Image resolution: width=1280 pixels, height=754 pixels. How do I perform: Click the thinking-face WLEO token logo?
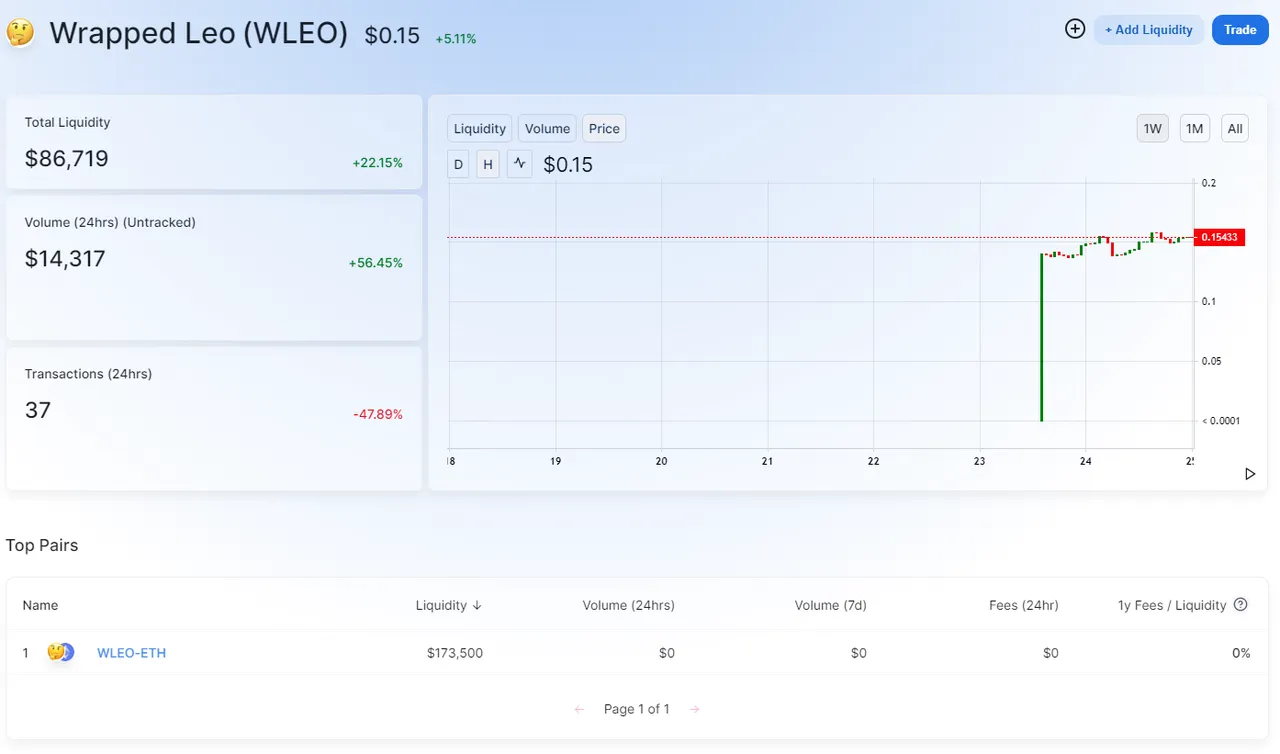pyautogui.click(x=20, y=33)
